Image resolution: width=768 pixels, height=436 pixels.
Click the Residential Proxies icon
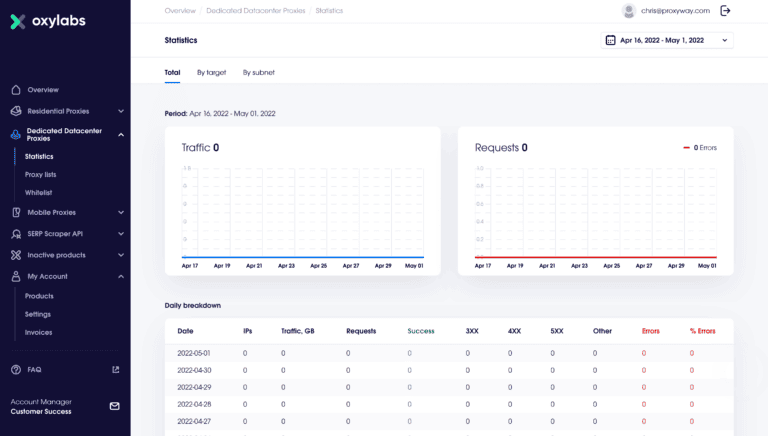click(16, 111)
